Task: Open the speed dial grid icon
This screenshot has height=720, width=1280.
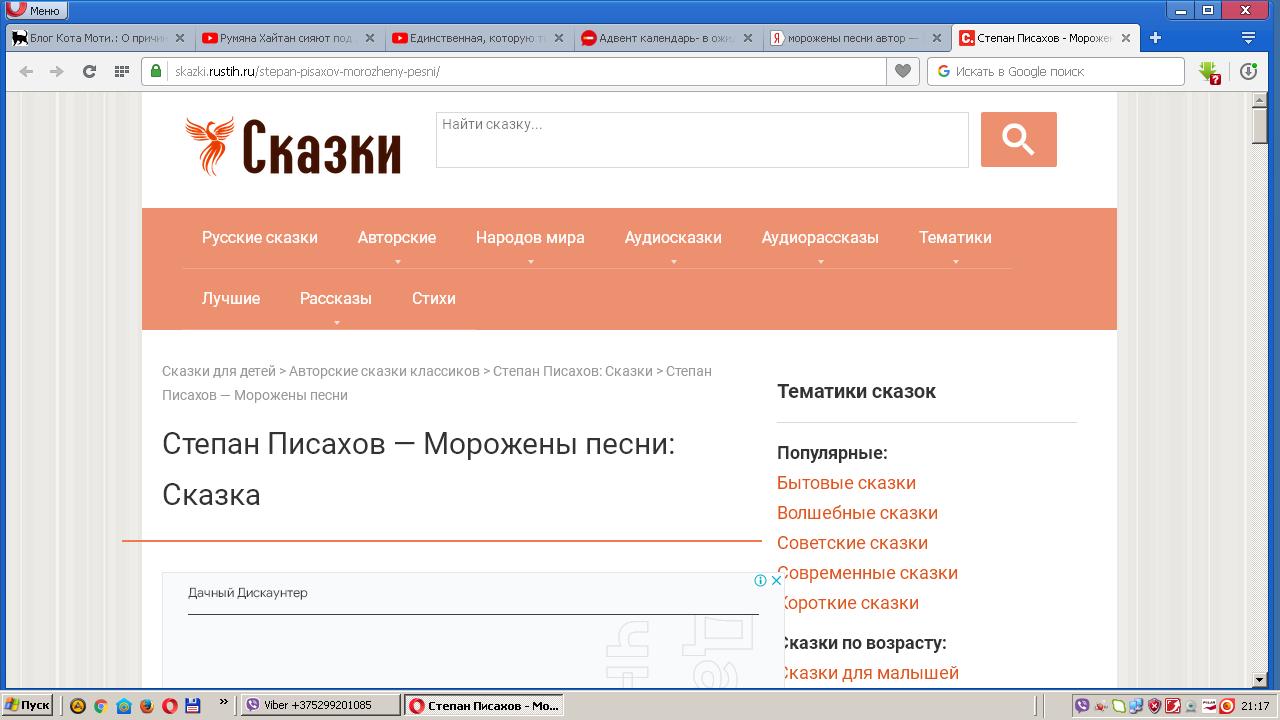Action: (x=121, y=71)
